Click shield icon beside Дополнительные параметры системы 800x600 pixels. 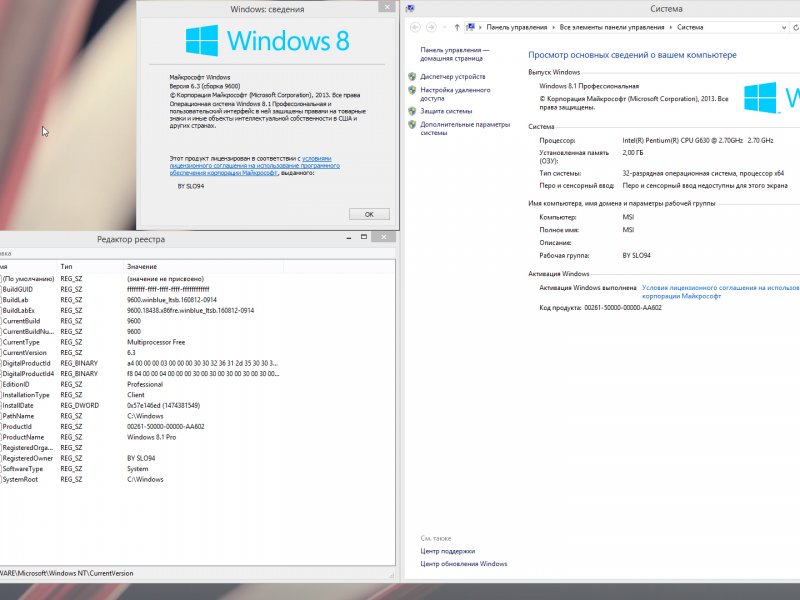pyautogui.click(x=412, y=124)
